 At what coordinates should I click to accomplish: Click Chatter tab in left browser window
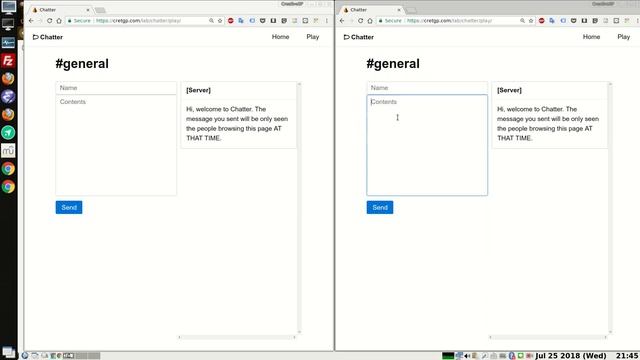(x=59, y=10)
